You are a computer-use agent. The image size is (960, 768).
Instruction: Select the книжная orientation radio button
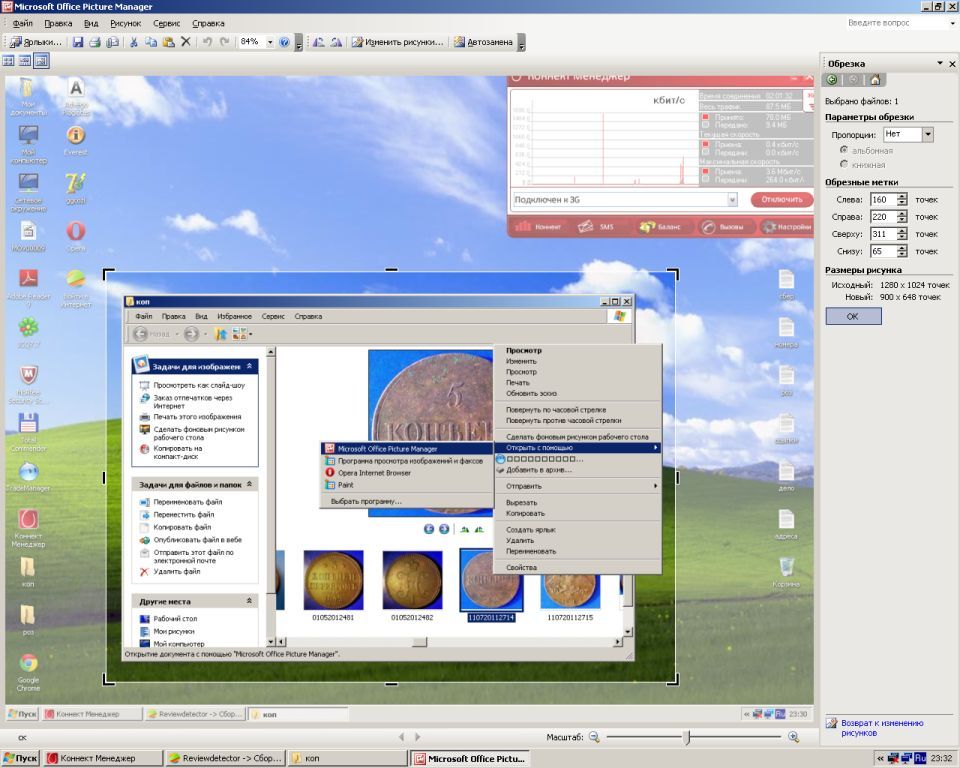click(844, 164)
